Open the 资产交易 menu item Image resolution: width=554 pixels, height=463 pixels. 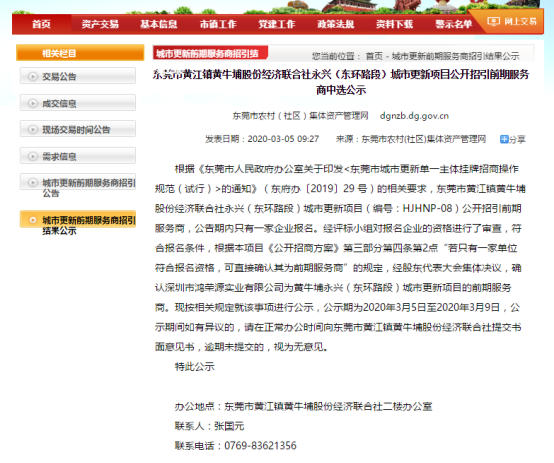coord(100,24)
